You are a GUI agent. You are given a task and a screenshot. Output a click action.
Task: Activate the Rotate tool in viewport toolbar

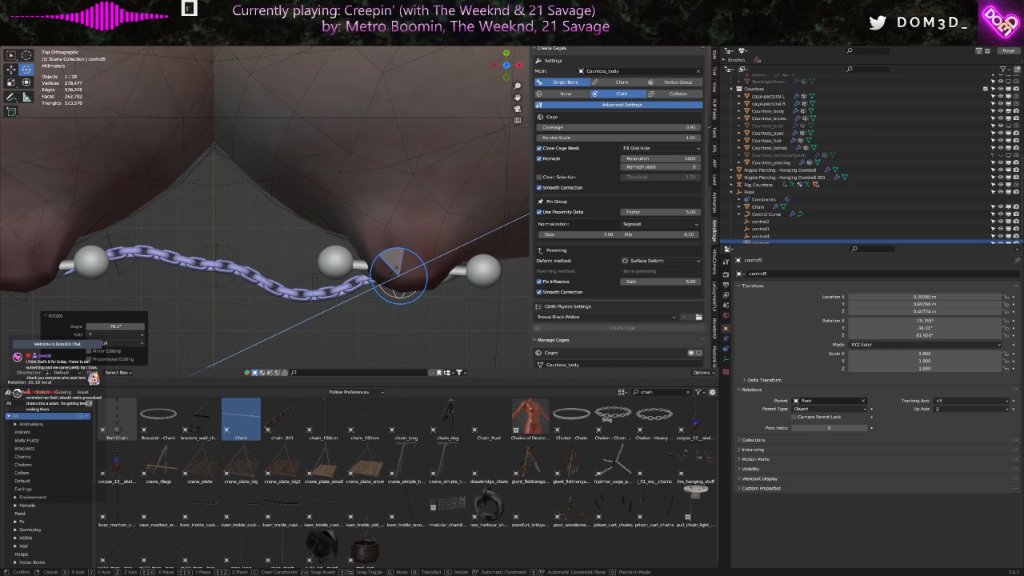click(x=26, y=69)
